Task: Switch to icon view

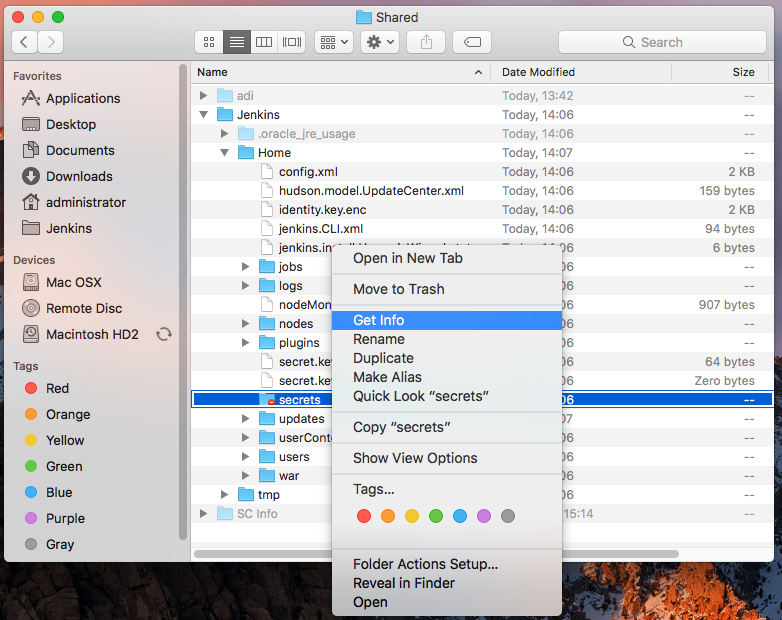Action: click(209, 42)
